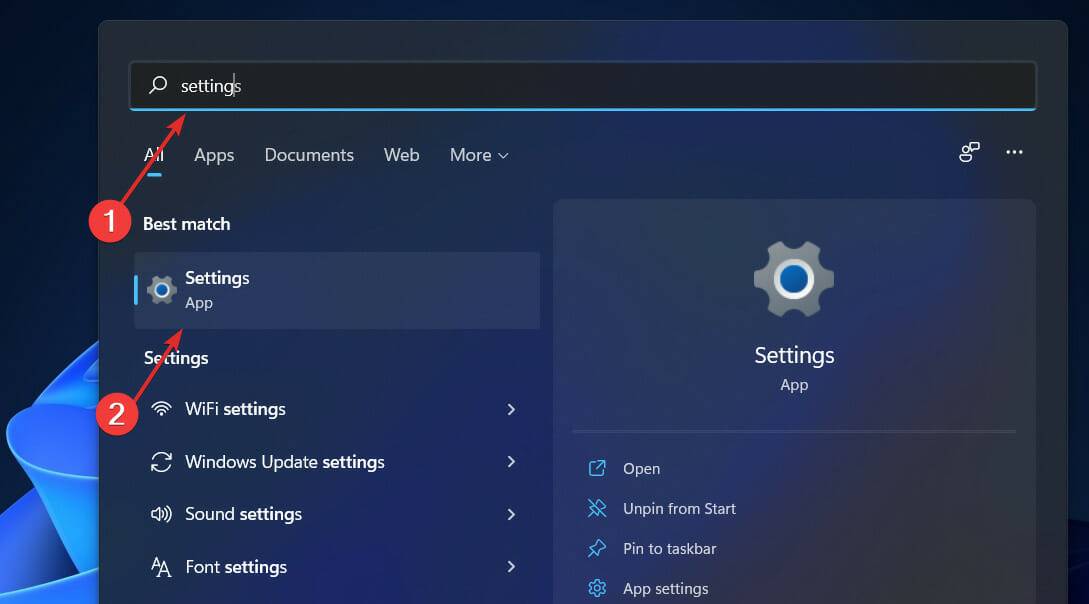1089x604 pixels.
Task: Select the Web tab
Action: pyautogui.click(x=401, y=155)
